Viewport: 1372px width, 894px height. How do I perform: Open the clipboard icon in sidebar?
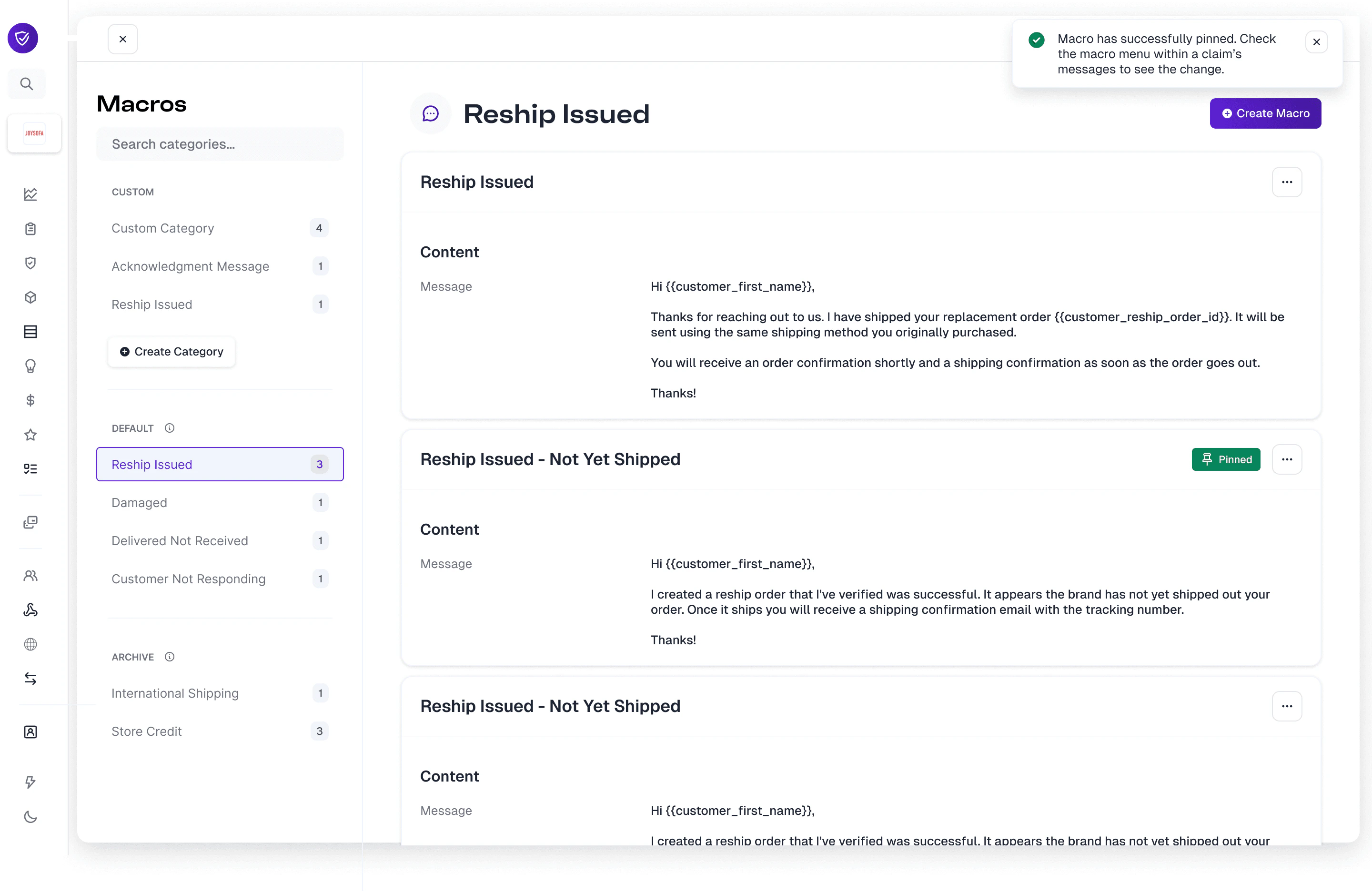click(30, 229)
